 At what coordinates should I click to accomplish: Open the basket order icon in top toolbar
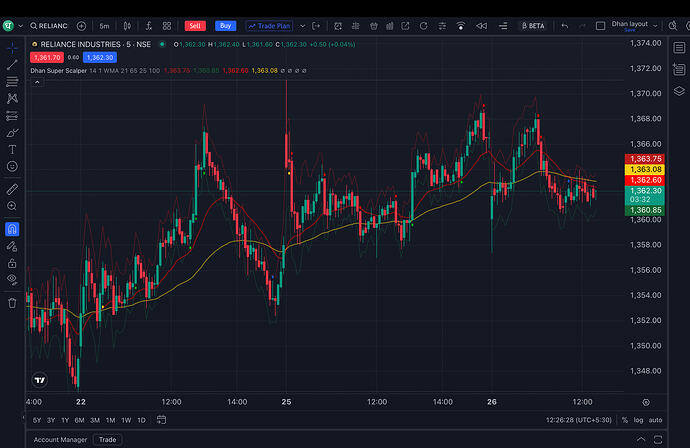click(374, 26)
